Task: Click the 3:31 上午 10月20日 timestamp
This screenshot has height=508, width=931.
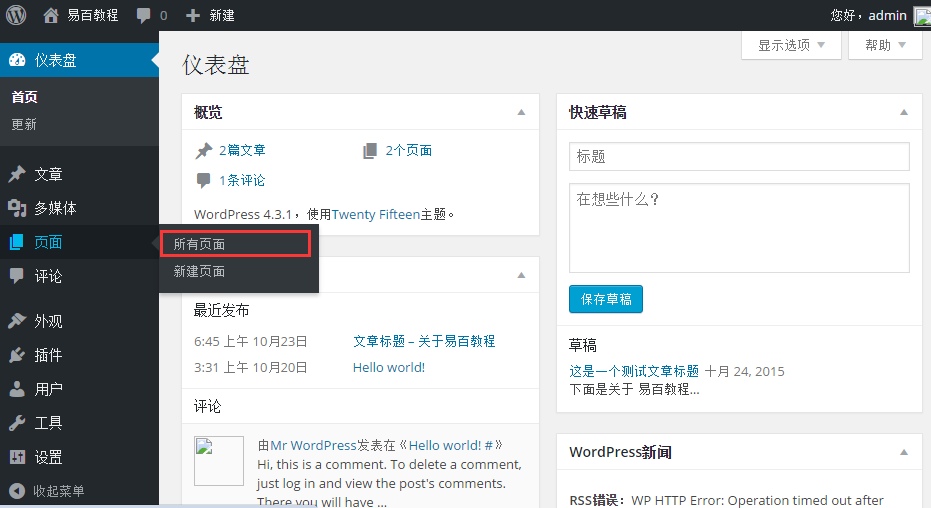Action: pyautogui.click(x=251, y=367)
